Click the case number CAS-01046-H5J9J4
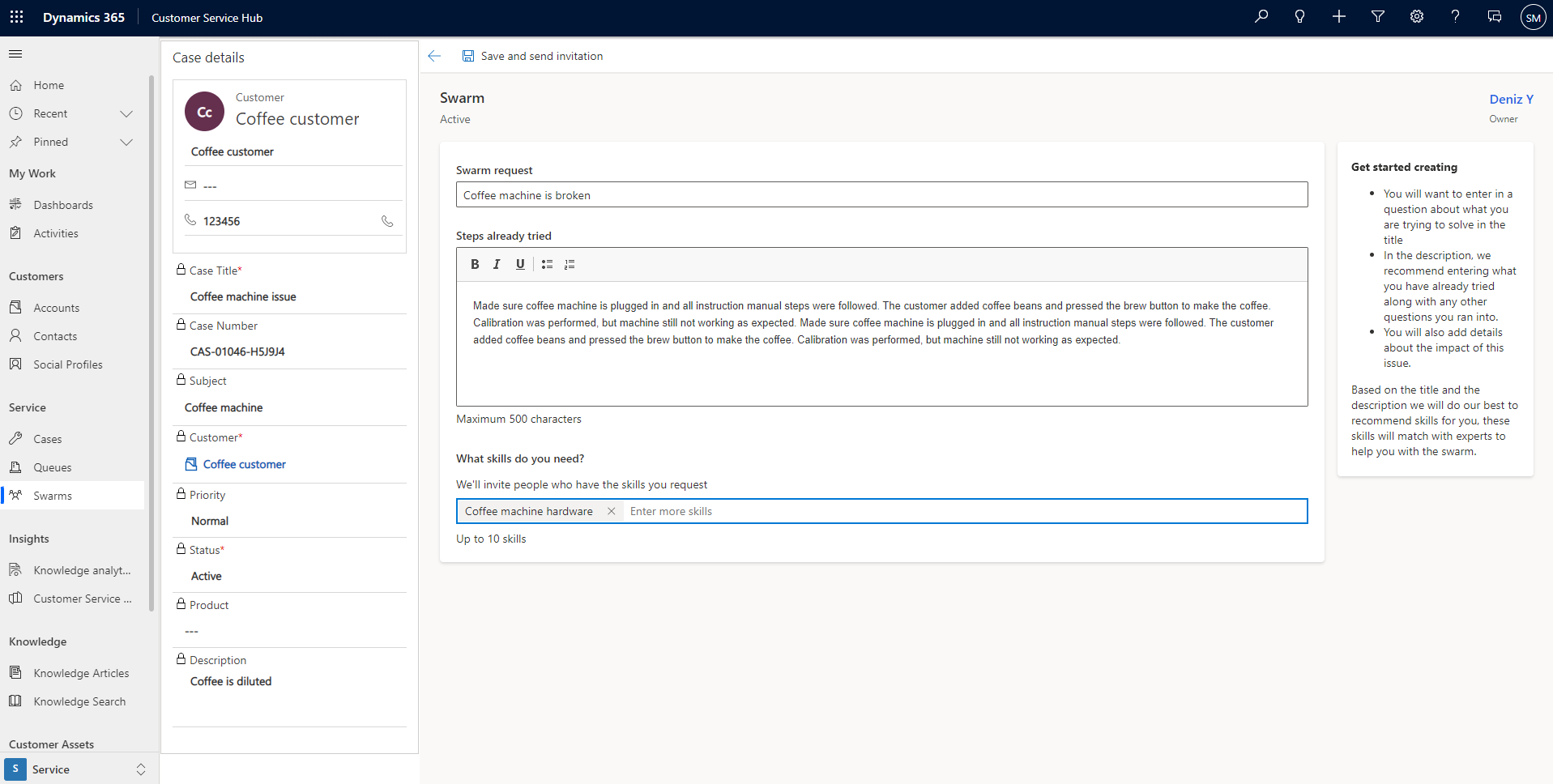1553x784 pixels. (x=237, y=352)
